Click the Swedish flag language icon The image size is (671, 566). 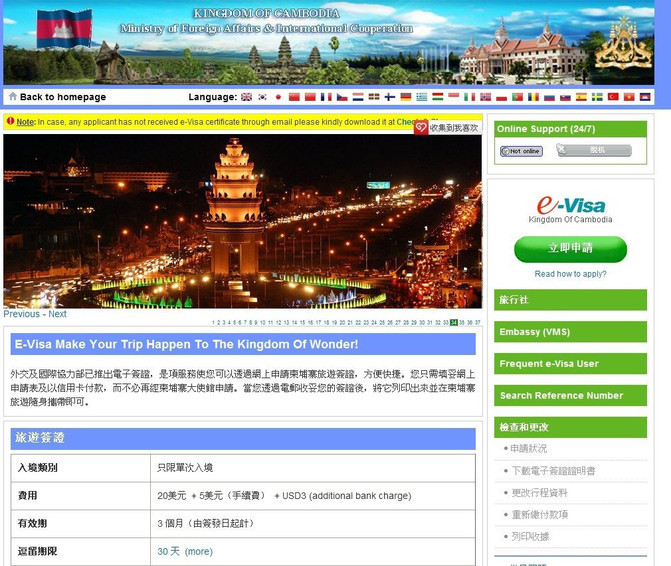[597, 97]
